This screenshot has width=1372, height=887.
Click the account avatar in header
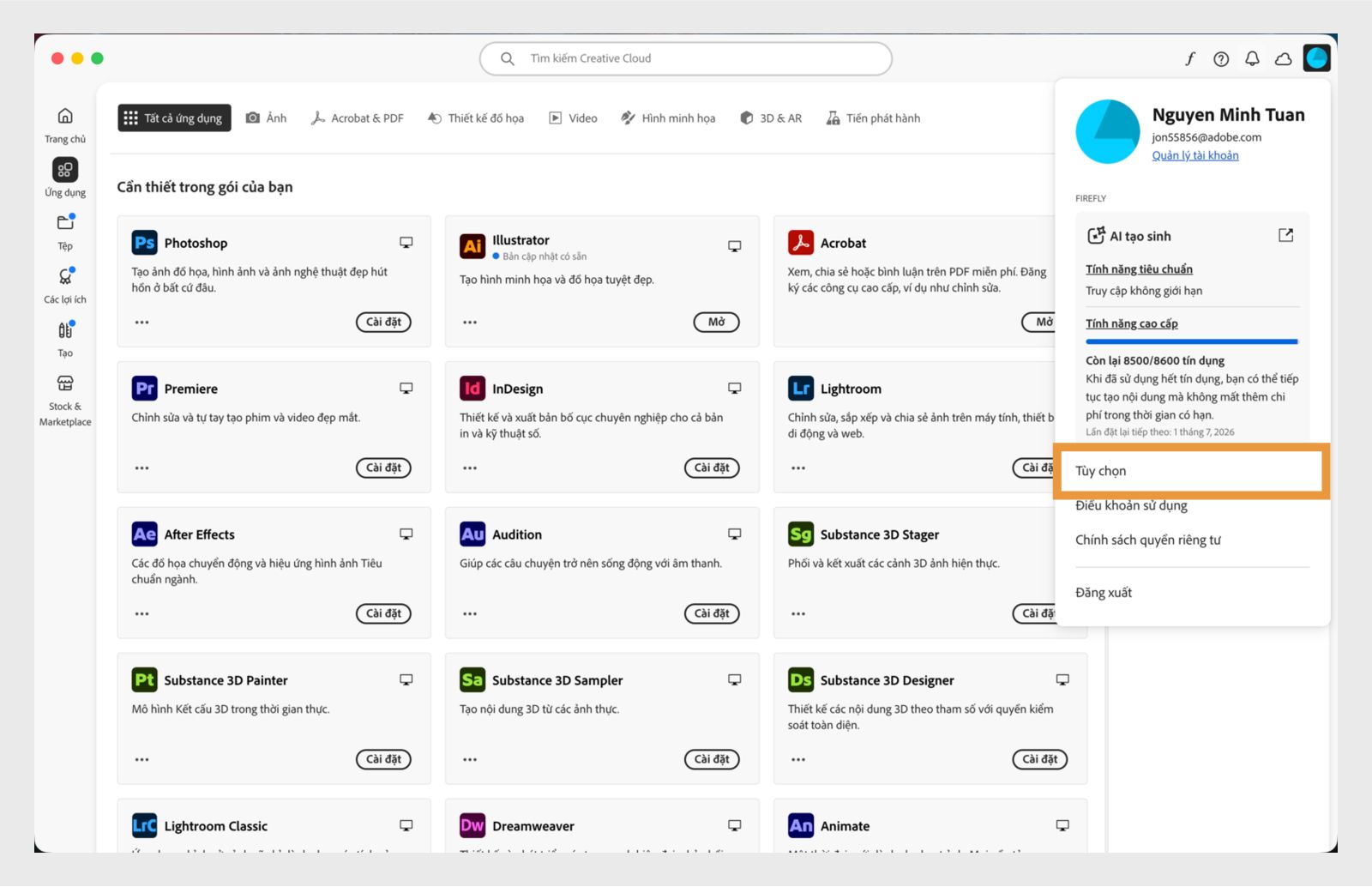coord(1316,58)
